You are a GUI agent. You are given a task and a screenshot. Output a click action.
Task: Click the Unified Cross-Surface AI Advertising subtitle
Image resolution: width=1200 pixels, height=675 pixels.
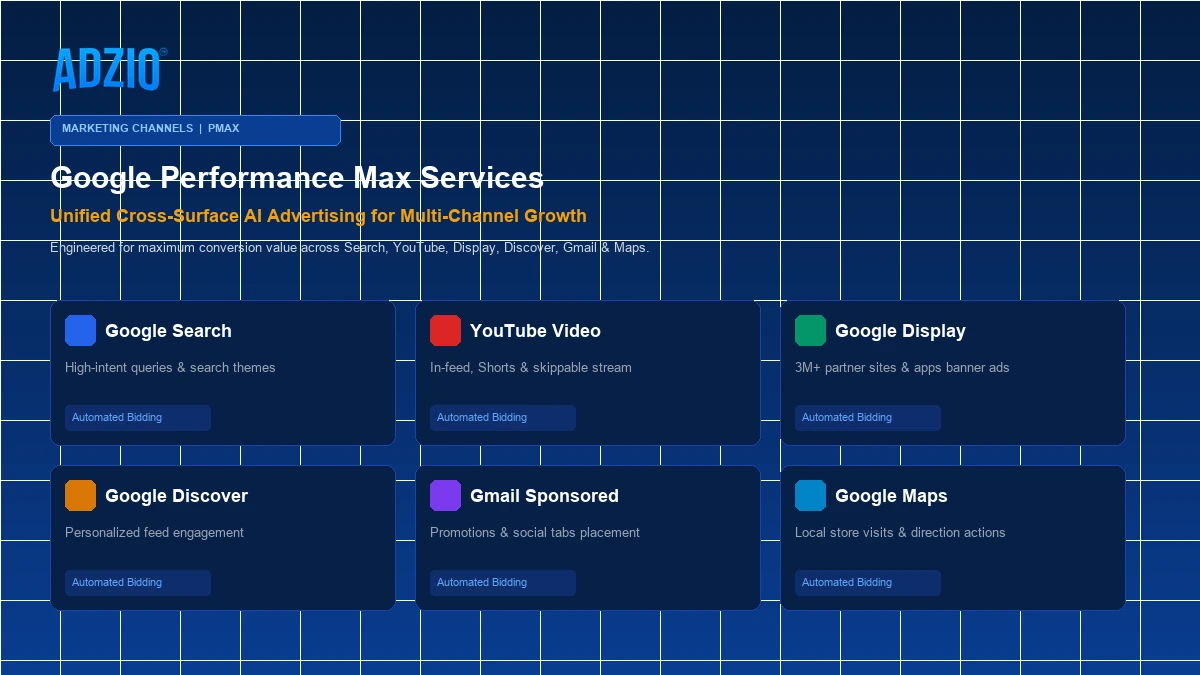tap(318, 216)
